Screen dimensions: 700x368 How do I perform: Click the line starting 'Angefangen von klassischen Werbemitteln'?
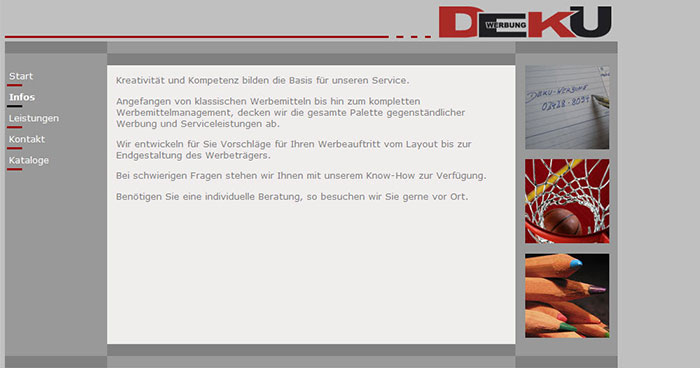tap(268, 101)
